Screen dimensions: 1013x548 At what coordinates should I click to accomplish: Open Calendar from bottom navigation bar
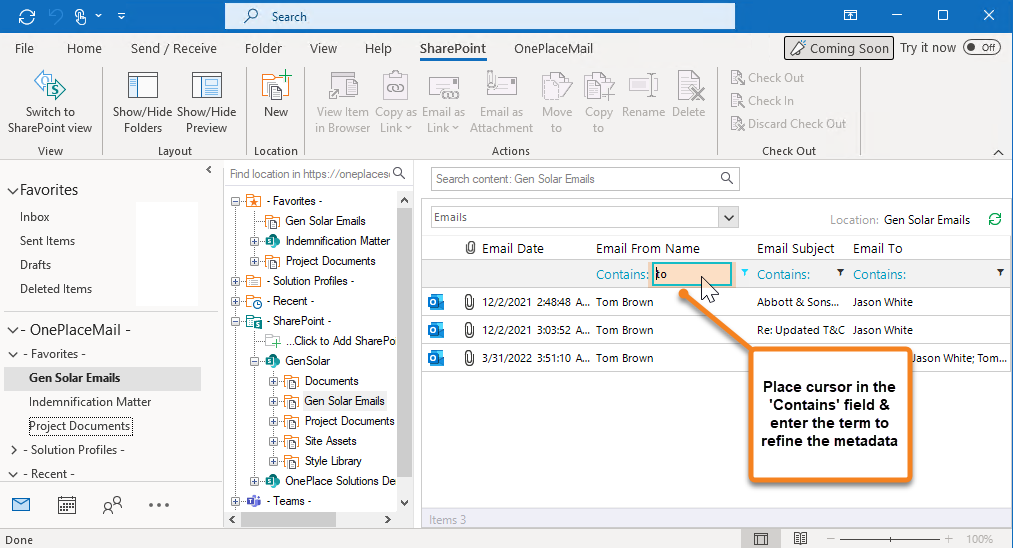coord(67,505)
